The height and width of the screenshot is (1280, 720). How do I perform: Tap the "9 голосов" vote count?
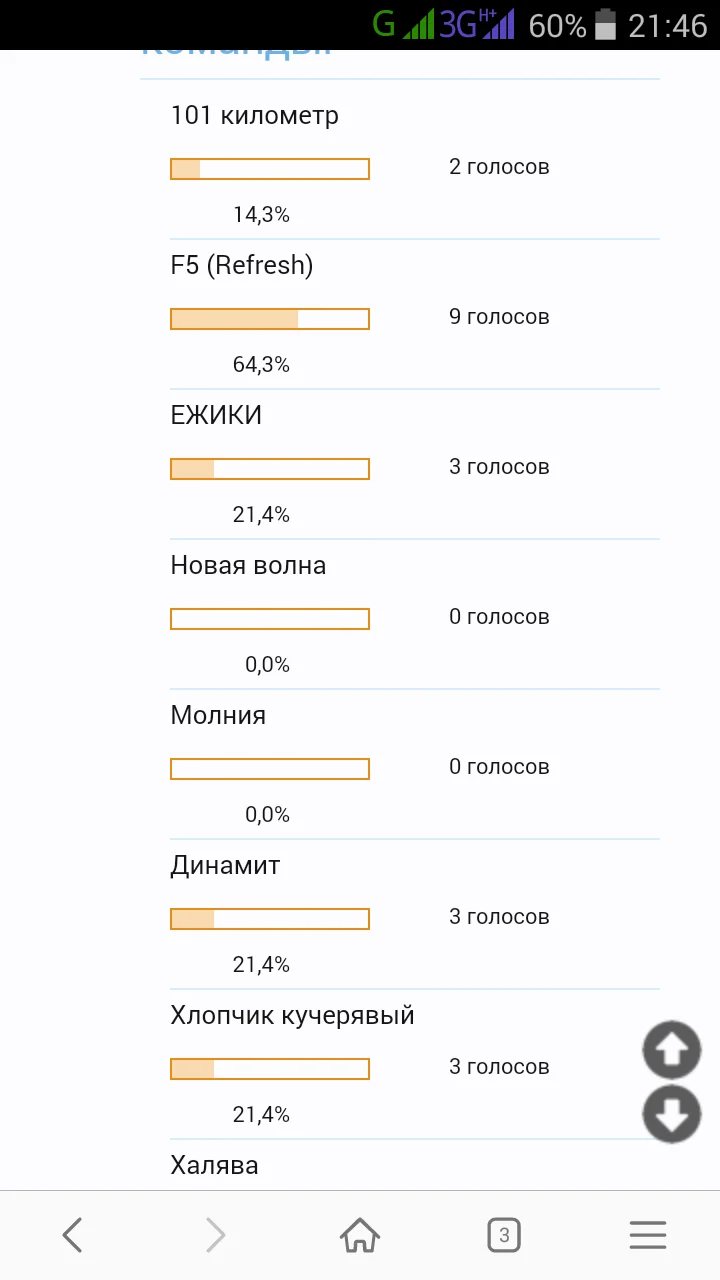tap(499, 317)
